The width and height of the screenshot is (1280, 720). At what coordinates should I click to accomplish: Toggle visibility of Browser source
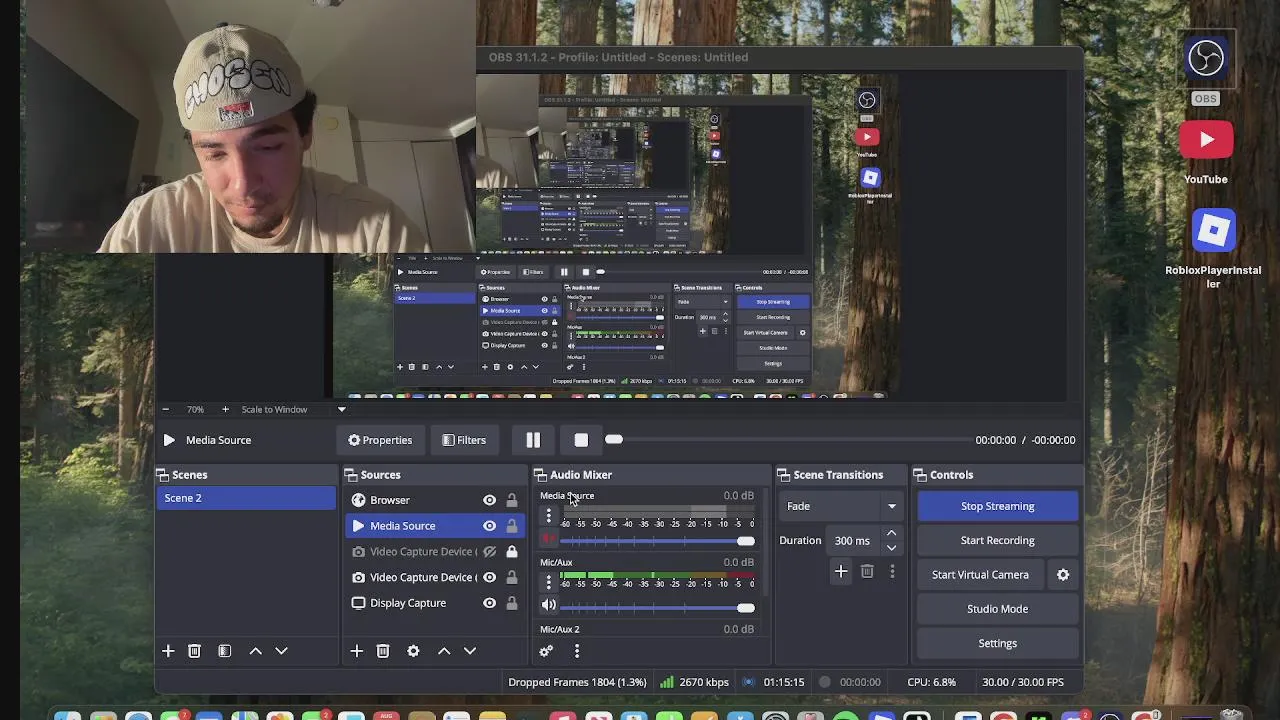click(x=490, y=500)
